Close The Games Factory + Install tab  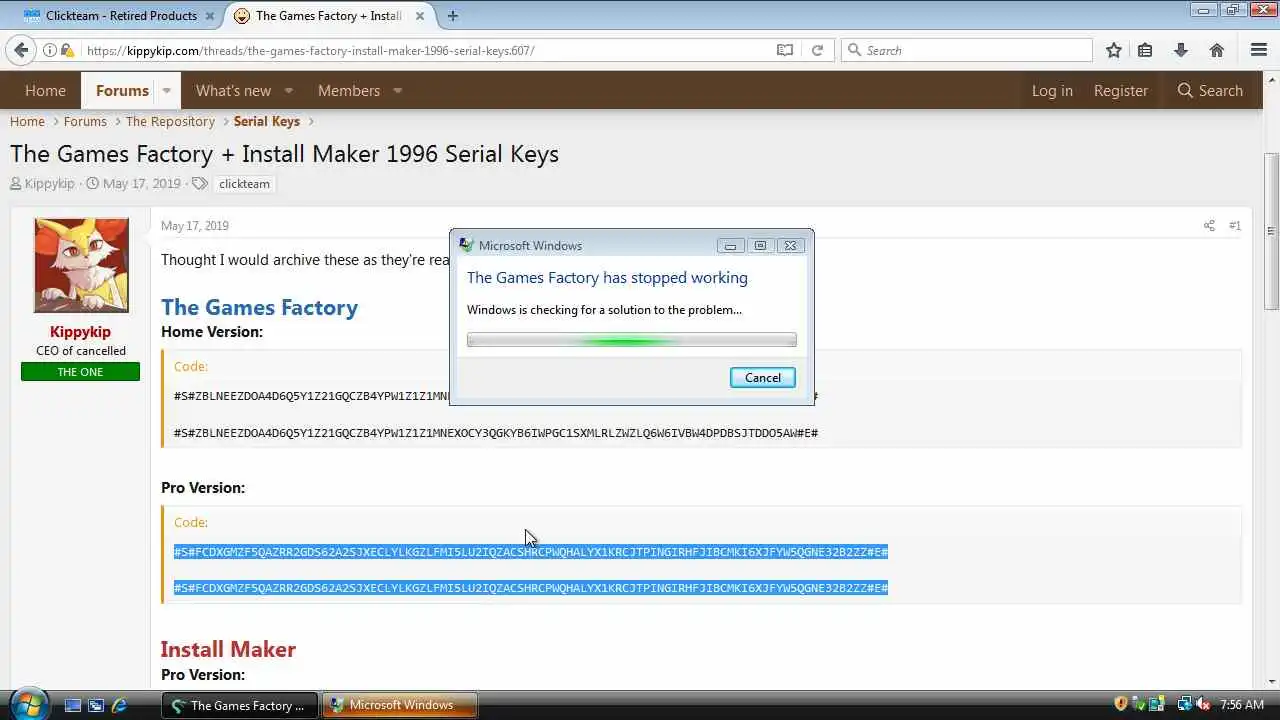pyautogui.click(x=420, y=16)
